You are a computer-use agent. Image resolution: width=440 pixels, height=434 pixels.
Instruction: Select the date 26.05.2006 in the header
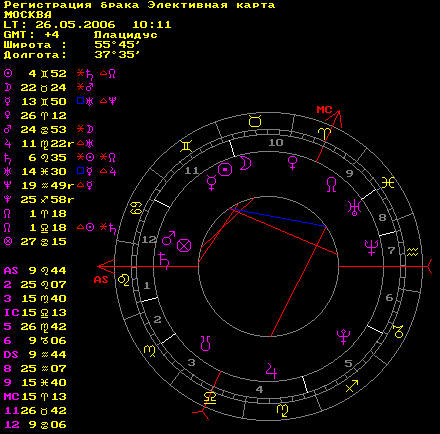pyautogui.click(x=75, y=25)
